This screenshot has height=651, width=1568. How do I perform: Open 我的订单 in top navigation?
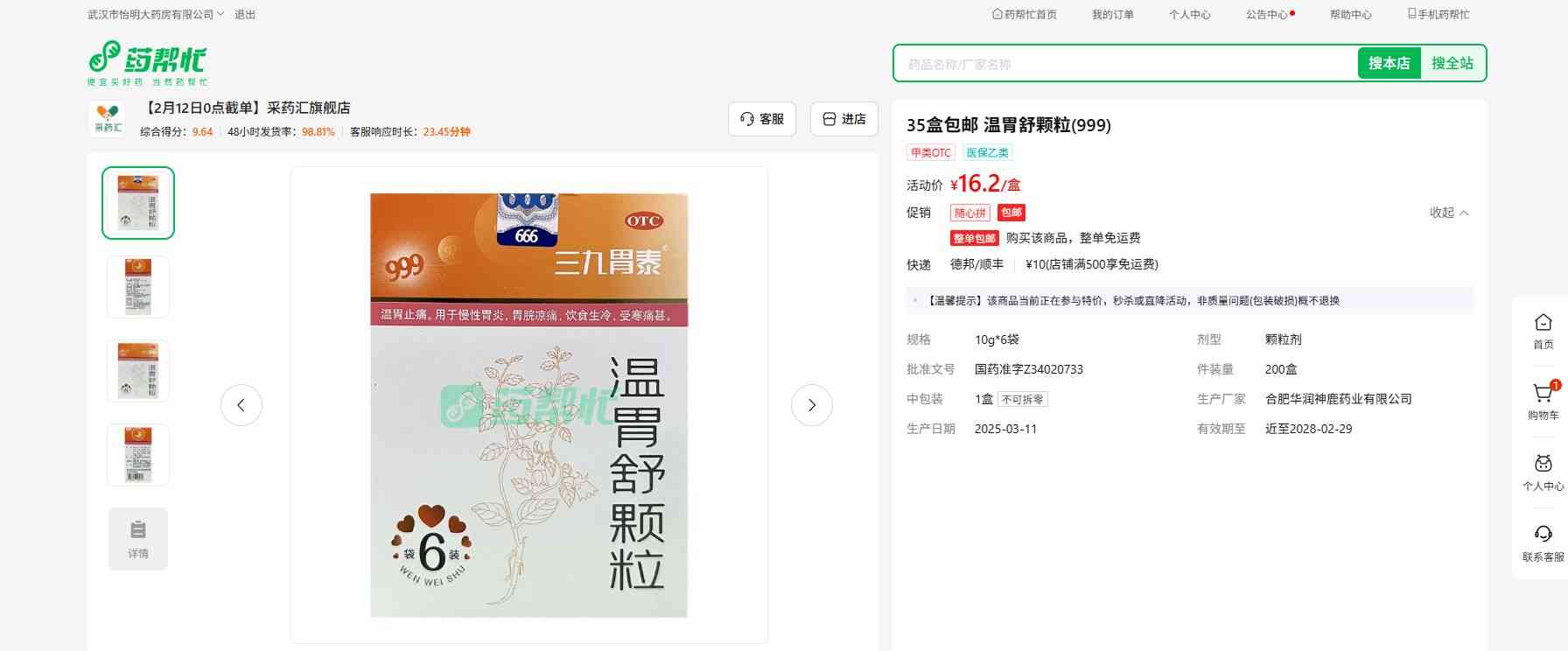pyautogui.click(x=1112, y=14)
